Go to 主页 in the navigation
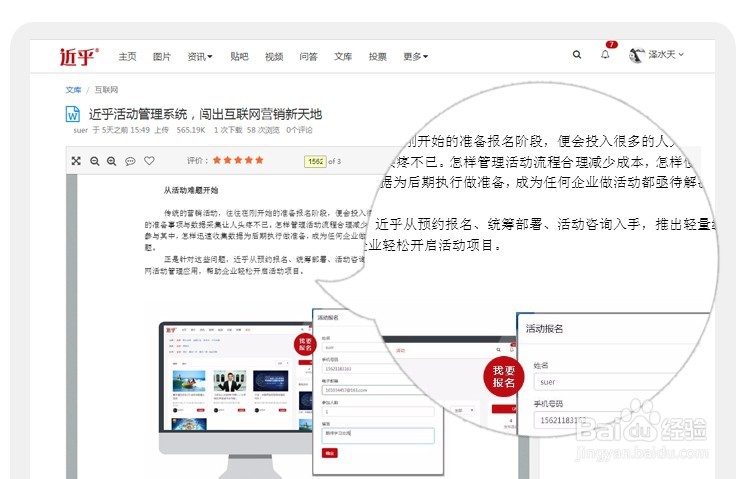The image size is (750, 479). pos(128,56)
